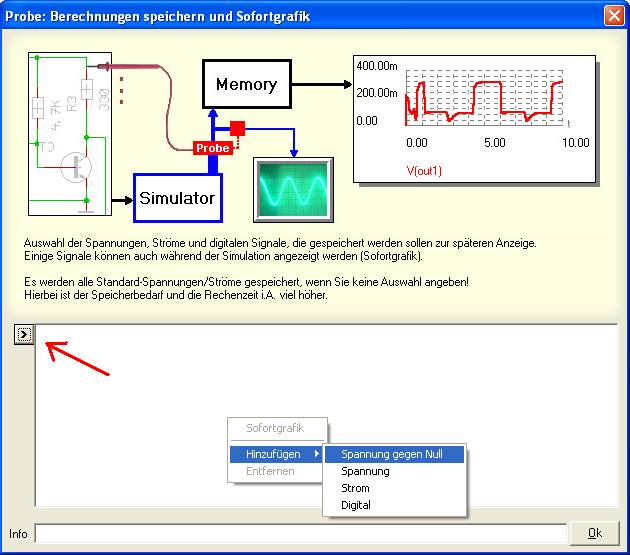Click the red waveform graph
This screenshot has height=555, width=630.
pyautogui.click(x=490, y=100)
